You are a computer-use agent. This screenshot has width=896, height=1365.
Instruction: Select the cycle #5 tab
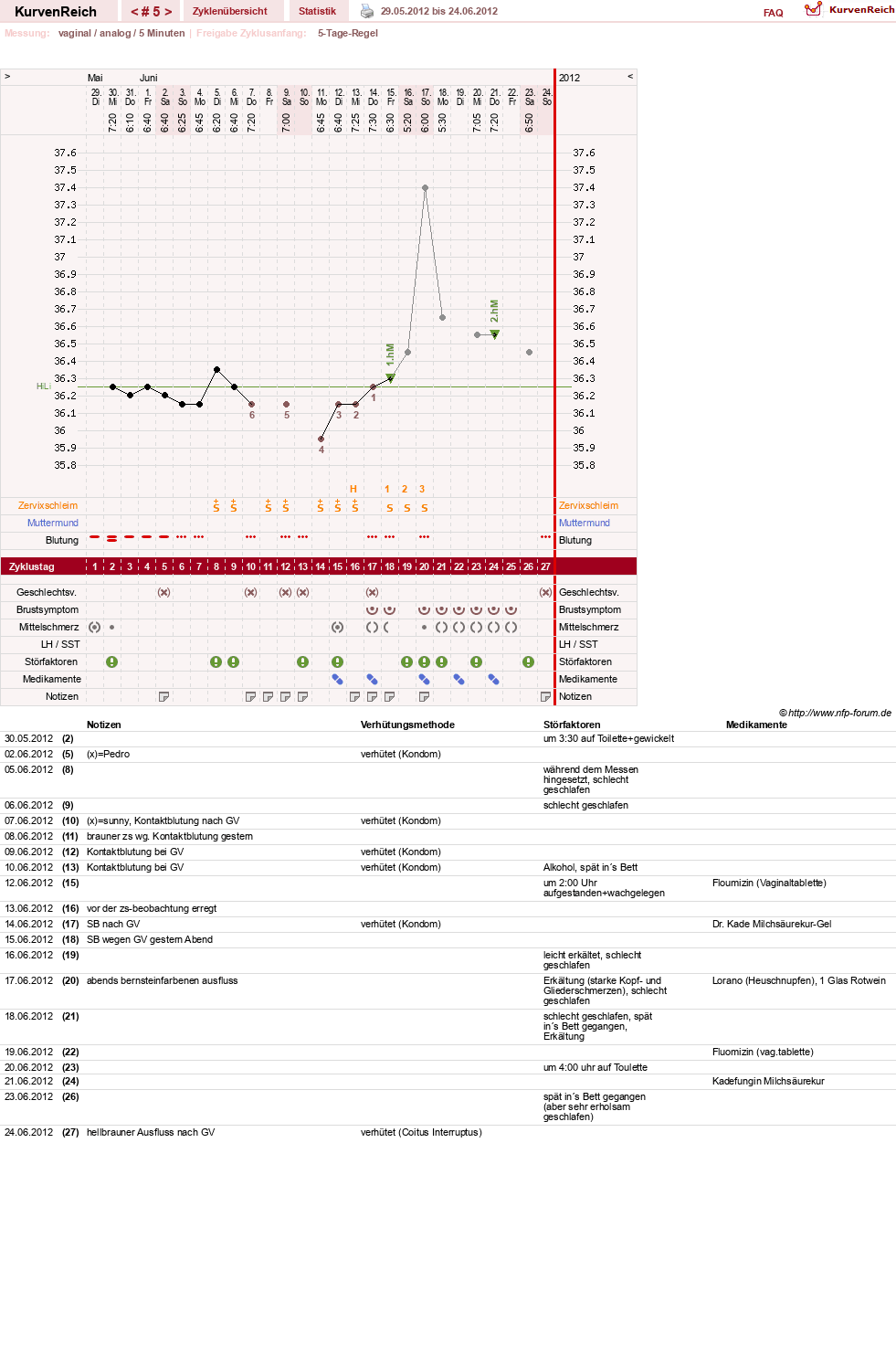click(152, 12)
